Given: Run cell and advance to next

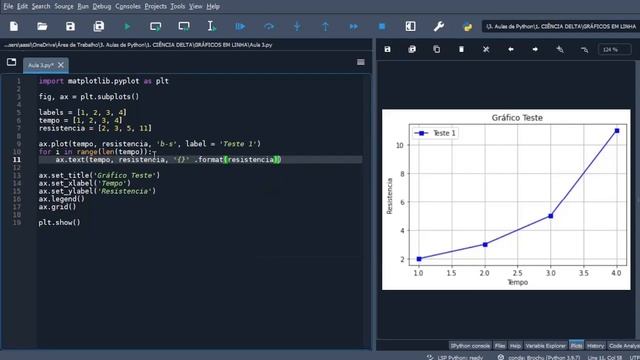Looking at the screenshot, I should [x=184, y=27].
